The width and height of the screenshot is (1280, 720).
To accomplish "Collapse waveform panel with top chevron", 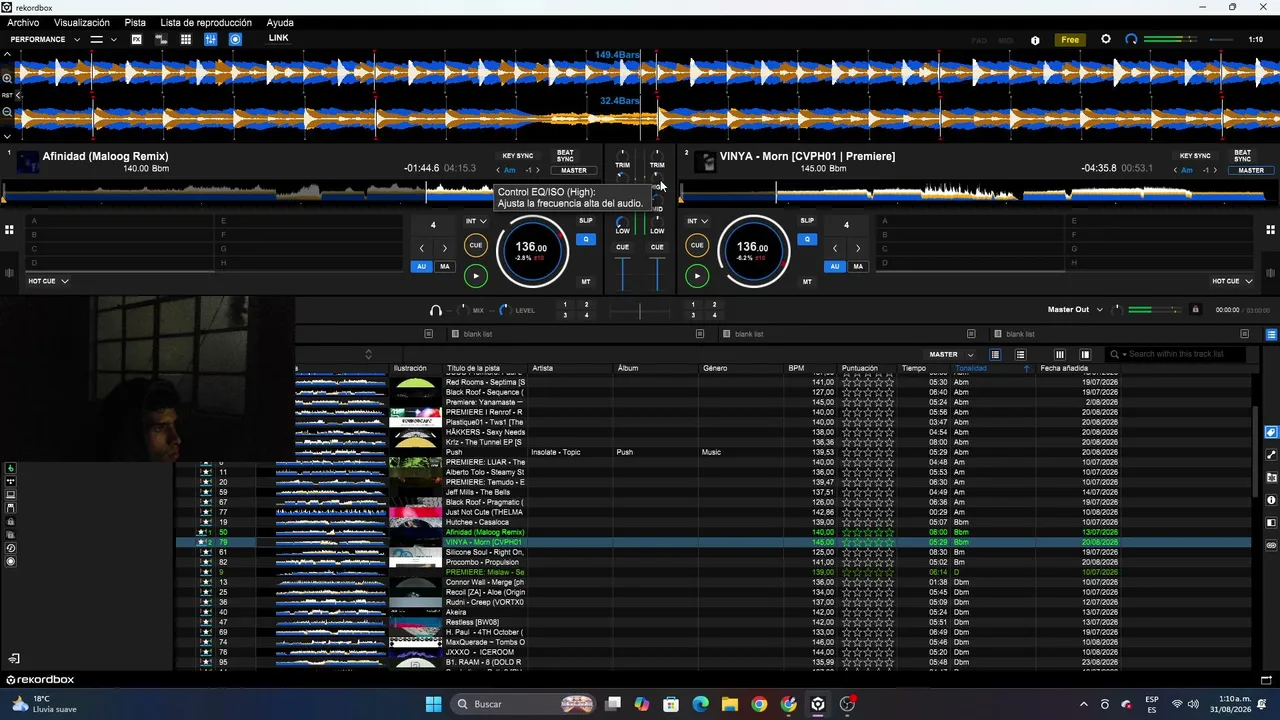I will click(x=7, y=54).
